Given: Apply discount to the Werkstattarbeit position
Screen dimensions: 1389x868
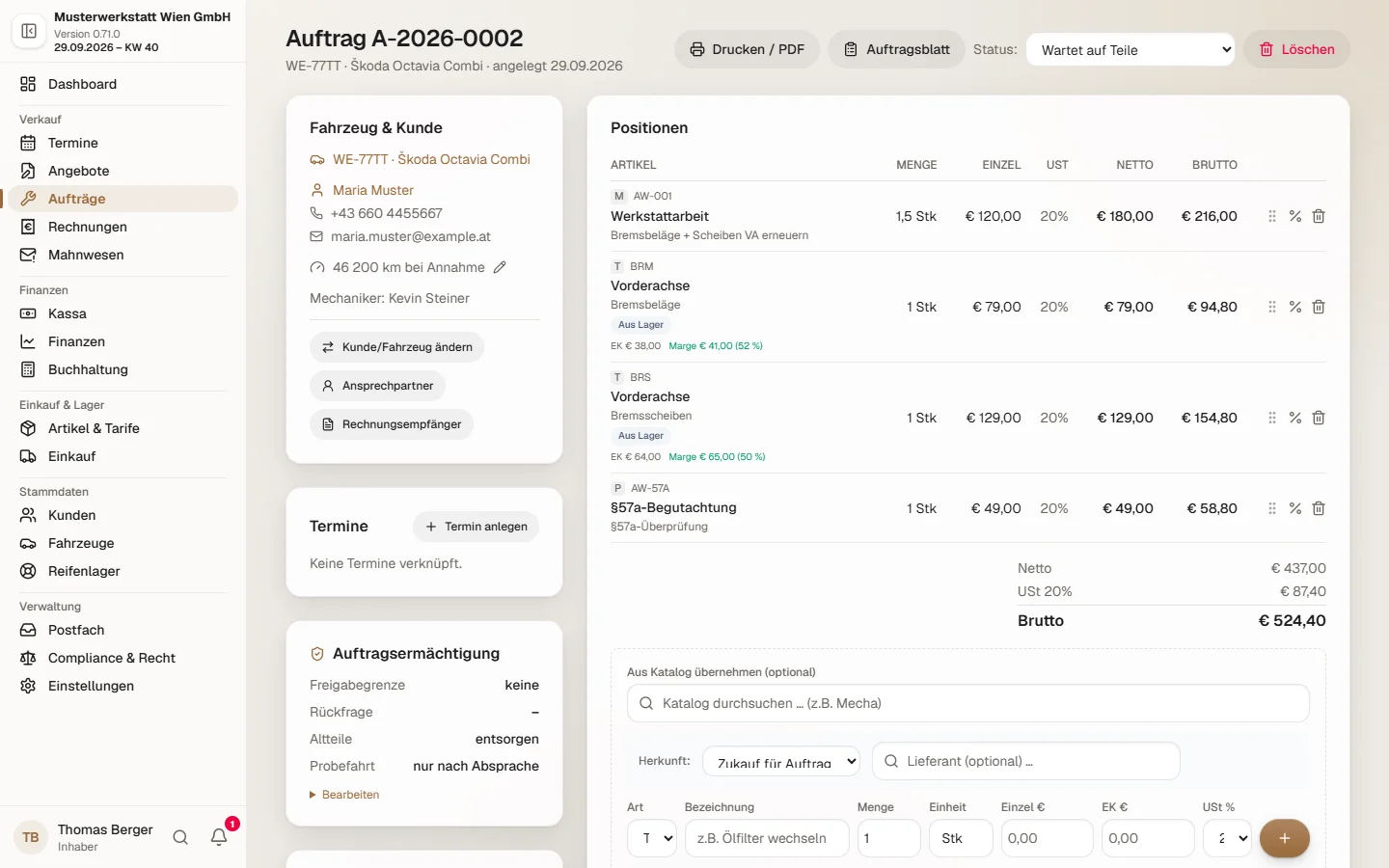Looking at the screenshot, I should pos(1295,216).
